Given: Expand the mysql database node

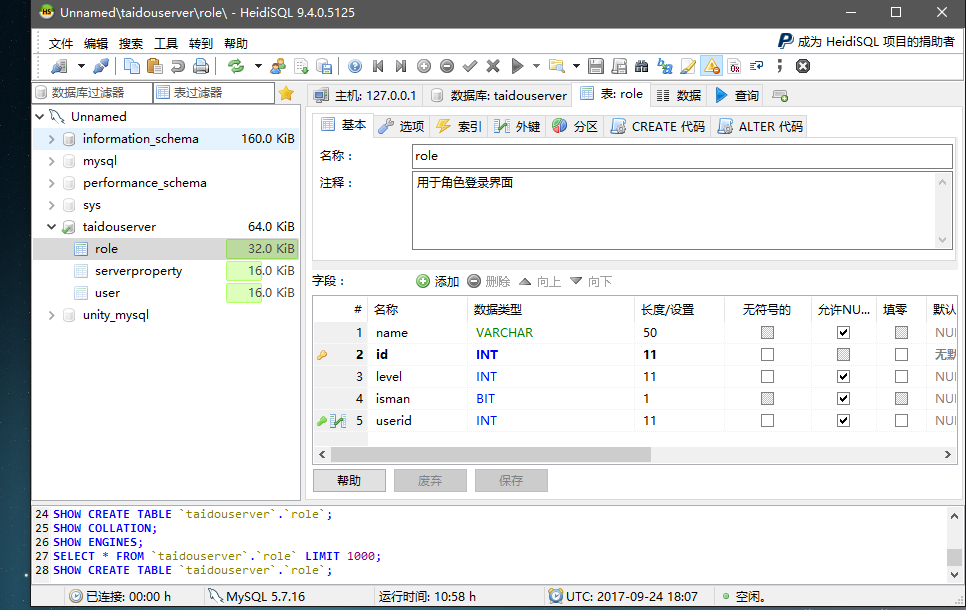Looking at the screenshot, I should coord(52,161).
